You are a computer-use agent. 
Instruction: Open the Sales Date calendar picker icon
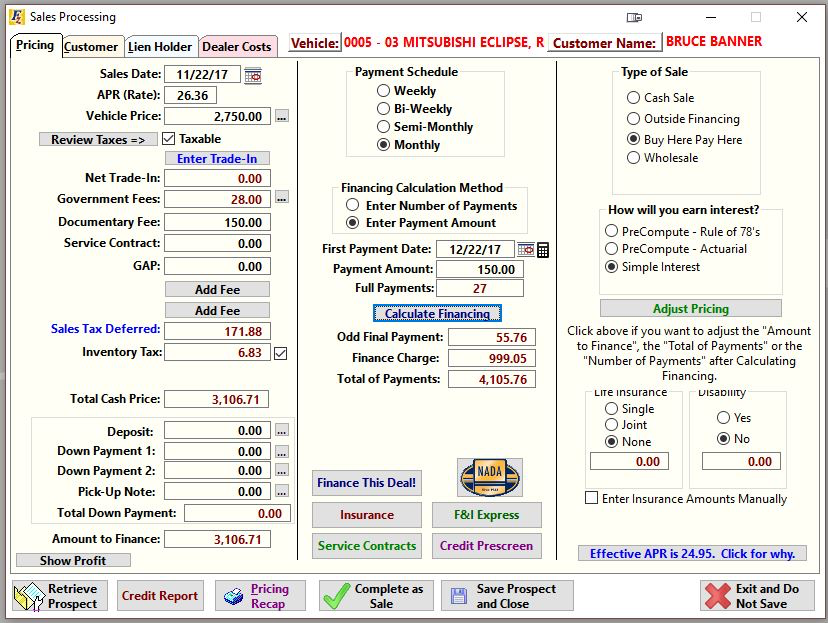coord(253,75)
